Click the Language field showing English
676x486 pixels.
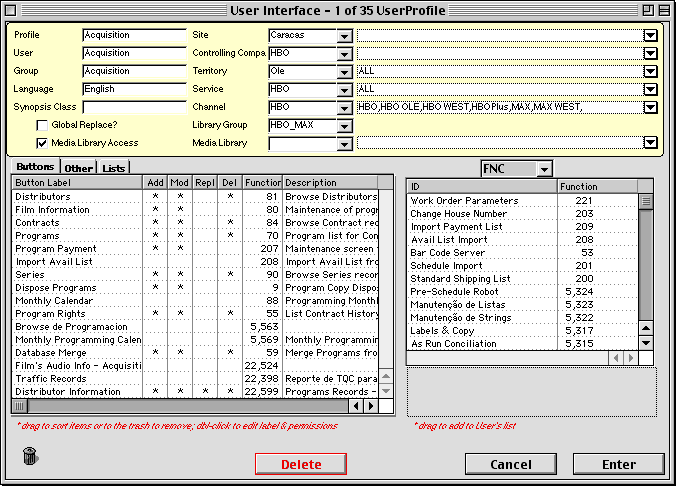(x=135, y=89)
